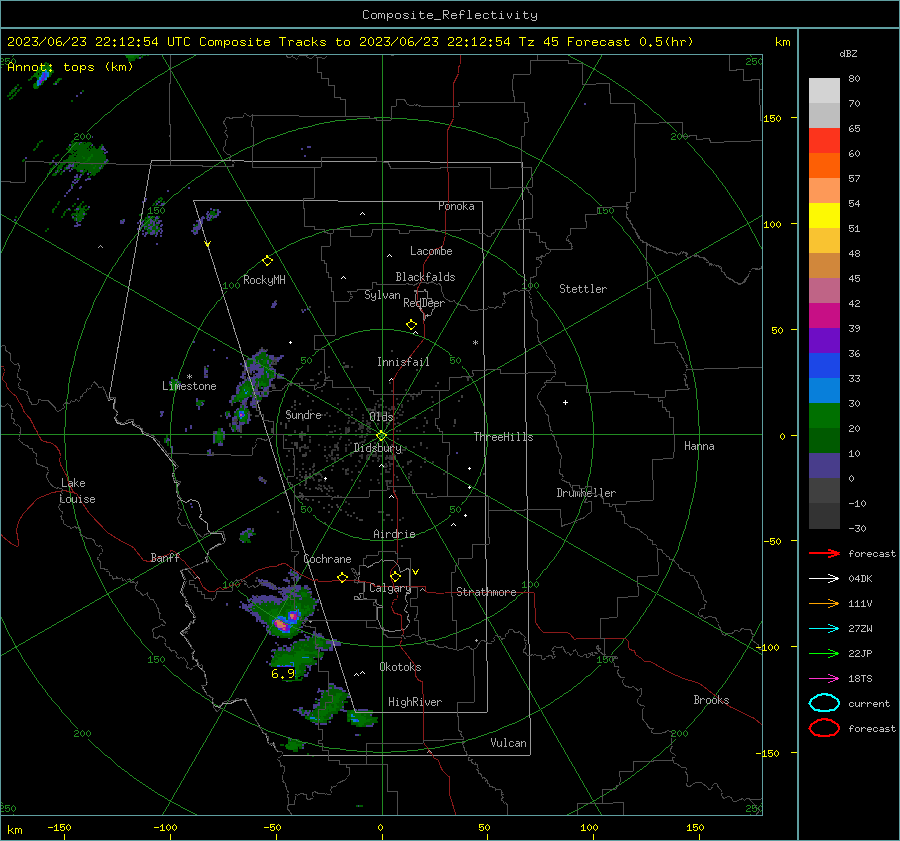Click the HighRiver label
900x841 pixels.
pos(414,702)
